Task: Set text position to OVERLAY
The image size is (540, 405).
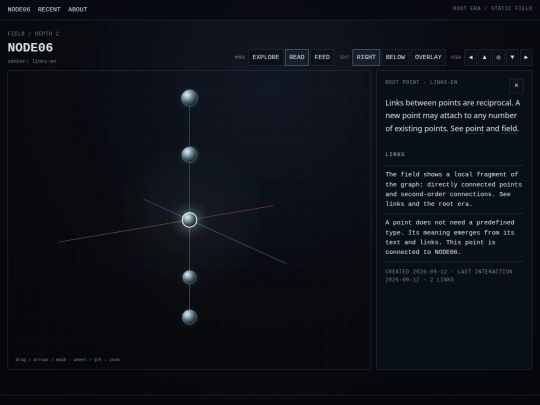Action: tap(428, 58)
